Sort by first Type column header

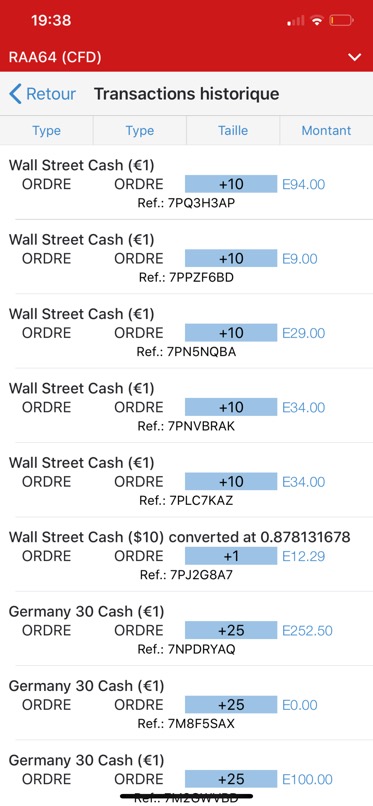point(47,131)
